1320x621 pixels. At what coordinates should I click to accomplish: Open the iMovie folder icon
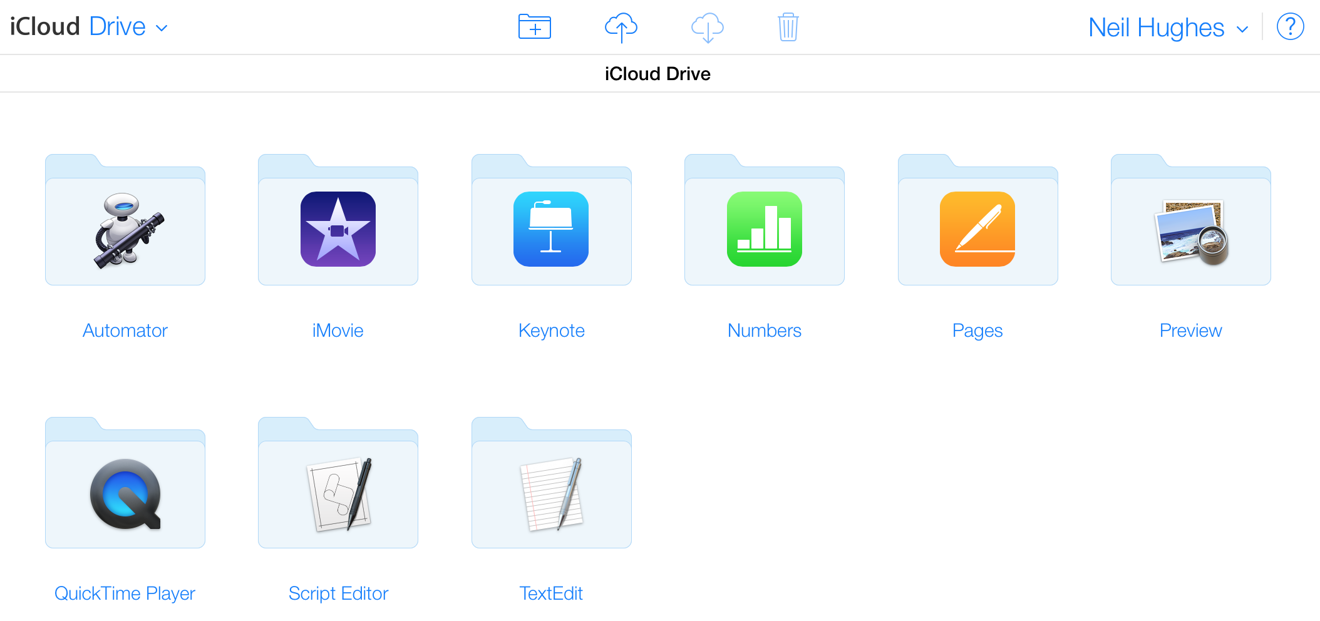[338, 220]
